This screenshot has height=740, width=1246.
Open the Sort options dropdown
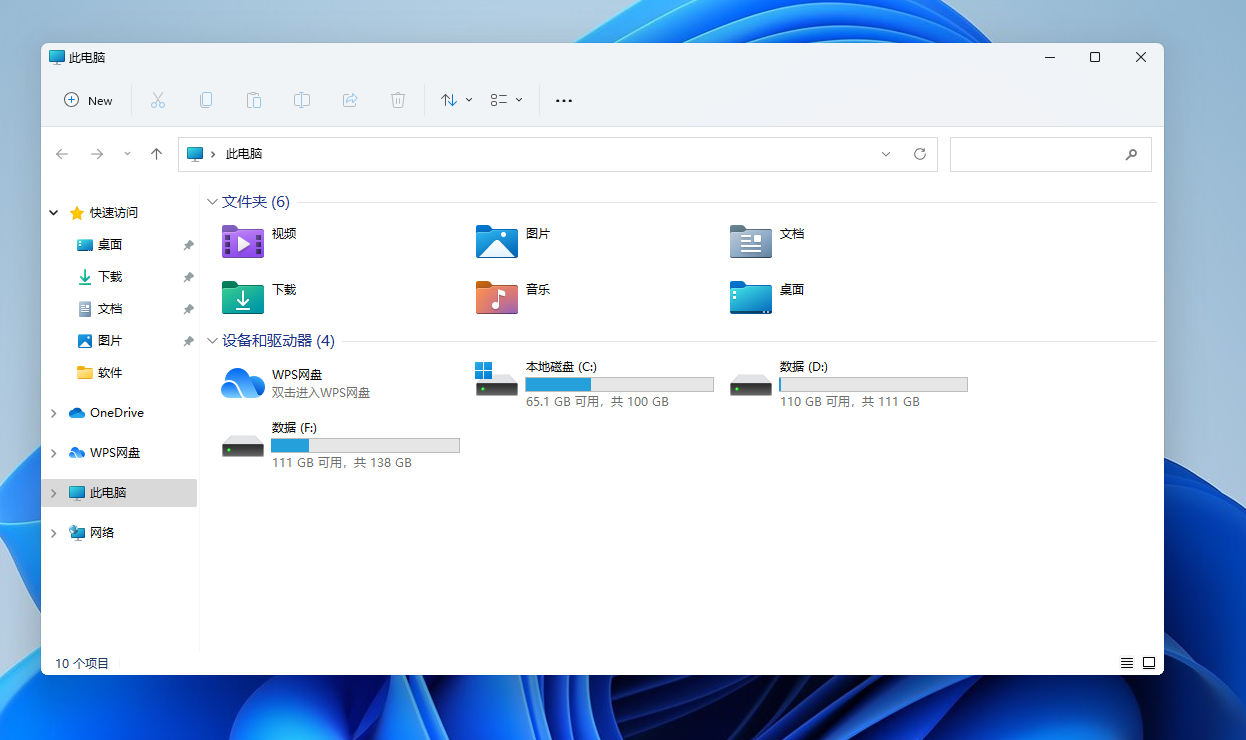(x=456, y=100)
